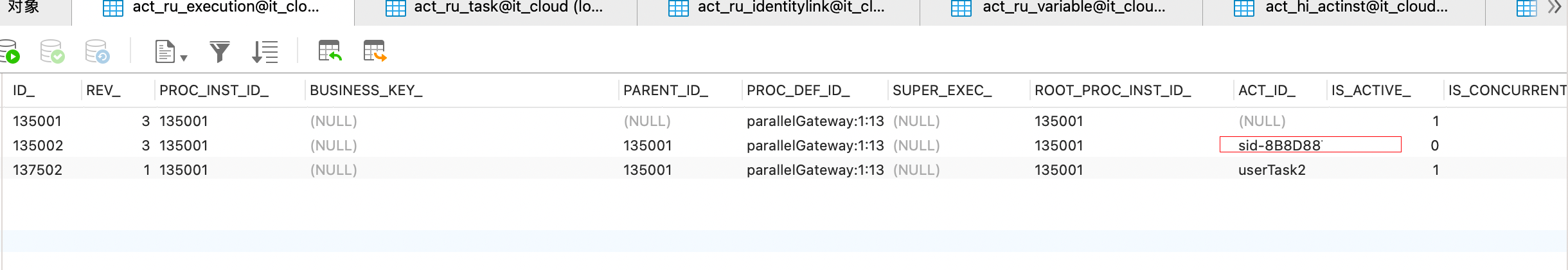
Task: Click the sort rows icon
Action: [265, 51]
